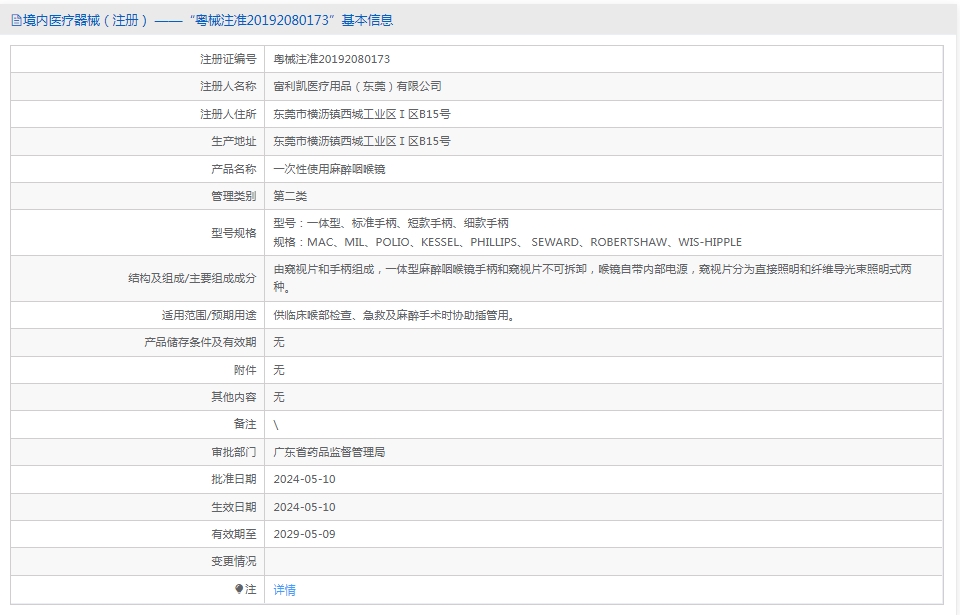Click the 生产地址 address value

[x=361, y=141]
